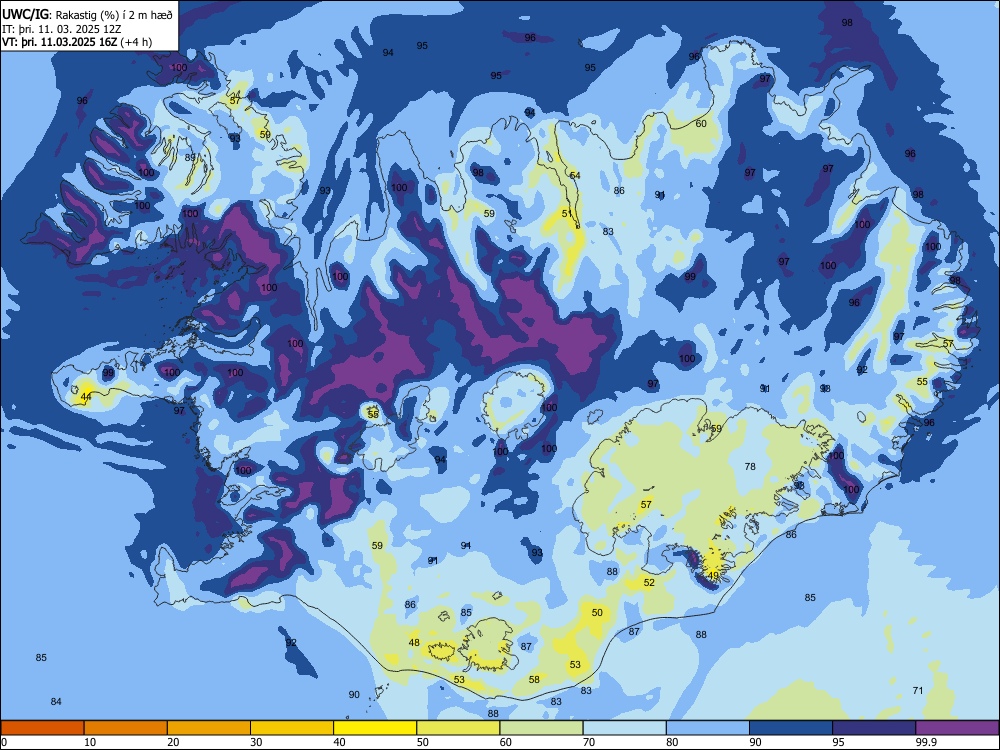The image size is (1000, 750).
Task: Click the humidity value '48' on the map
Action: pos(414,642)
